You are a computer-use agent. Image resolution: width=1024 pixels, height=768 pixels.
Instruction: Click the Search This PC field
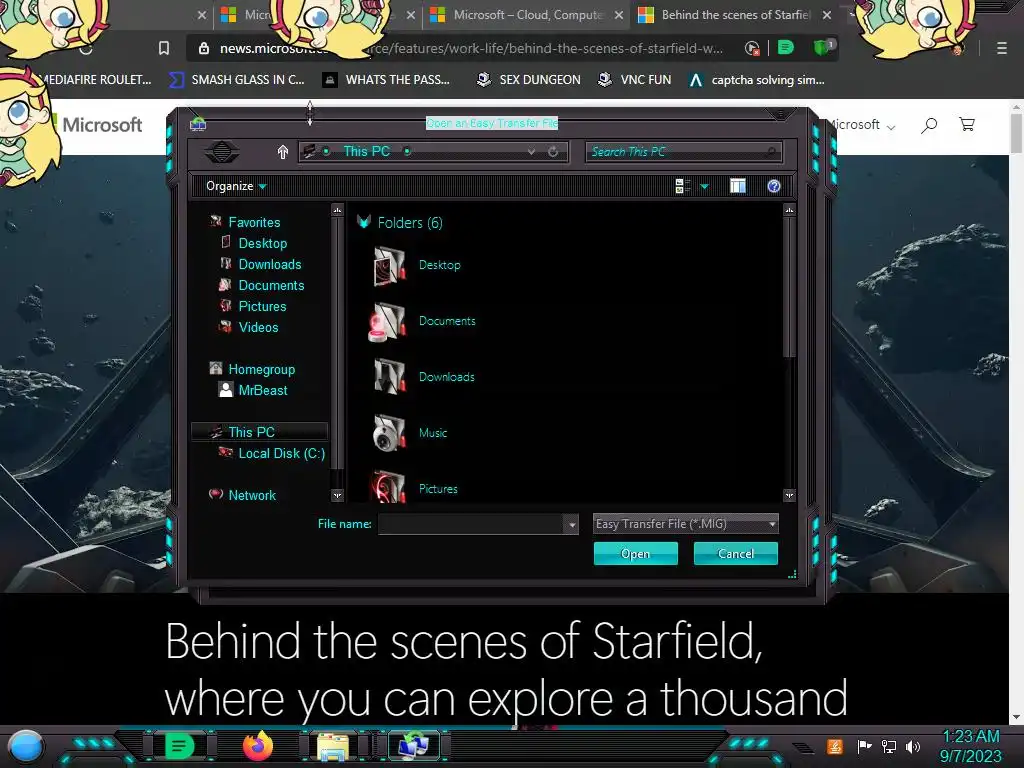point(684,152)
